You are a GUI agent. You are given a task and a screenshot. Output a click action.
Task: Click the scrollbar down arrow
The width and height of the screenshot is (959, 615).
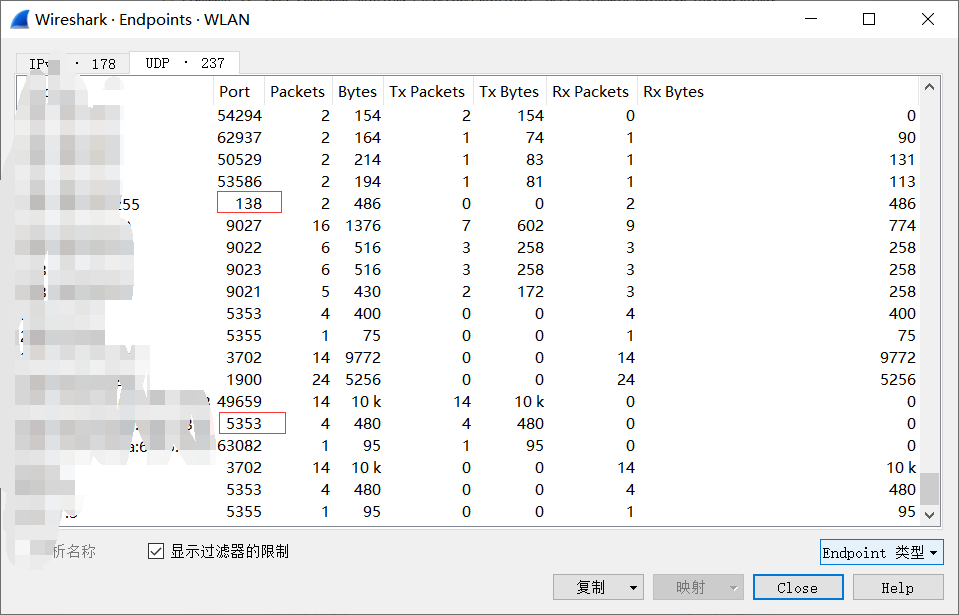[x=930, y=514]
